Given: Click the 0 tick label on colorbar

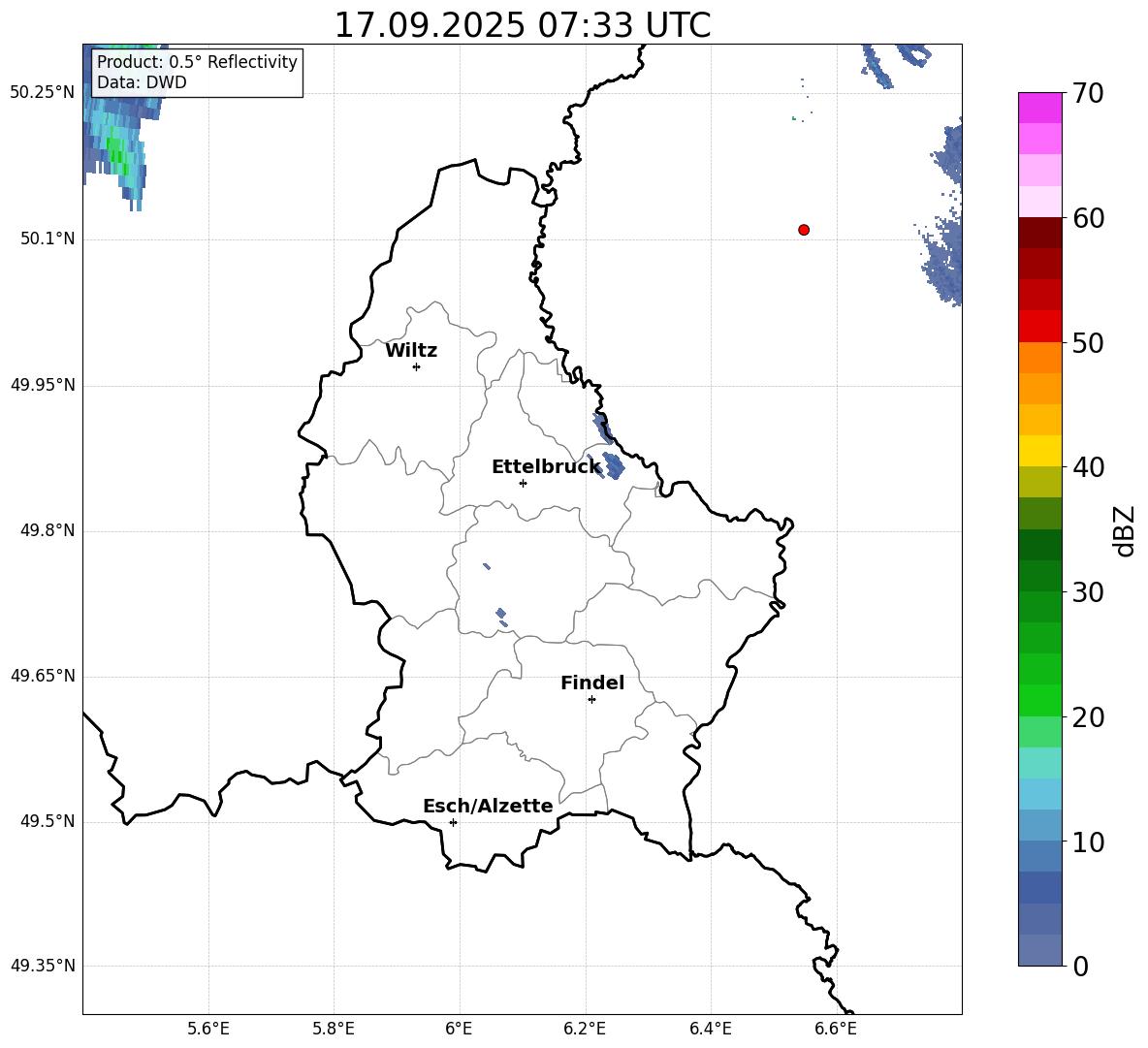Looking at the screenshot, I should coord(1081,966).
